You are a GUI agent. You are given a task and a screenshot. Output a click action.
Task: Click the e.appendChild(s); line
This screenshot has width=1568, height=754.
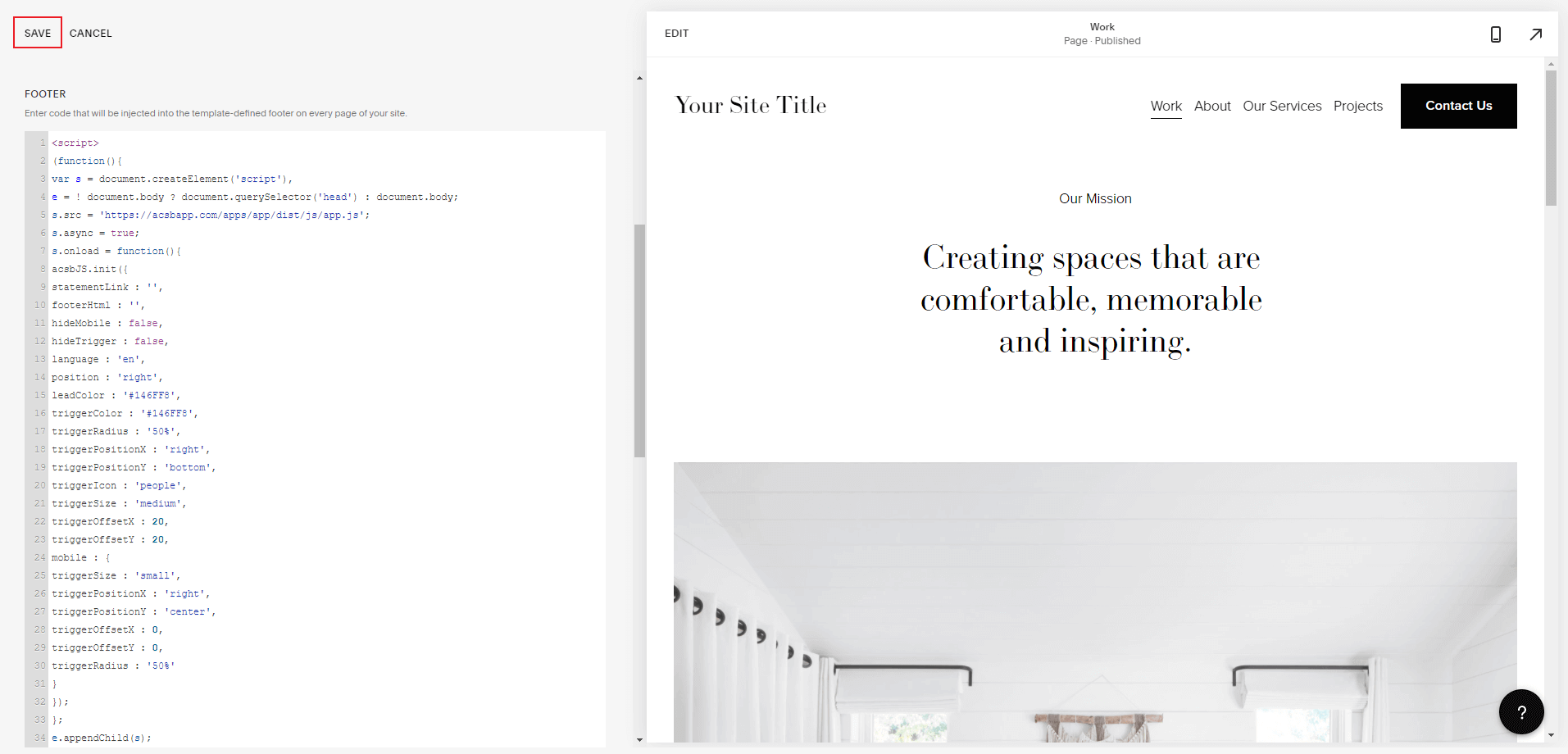tap(102, 738)
